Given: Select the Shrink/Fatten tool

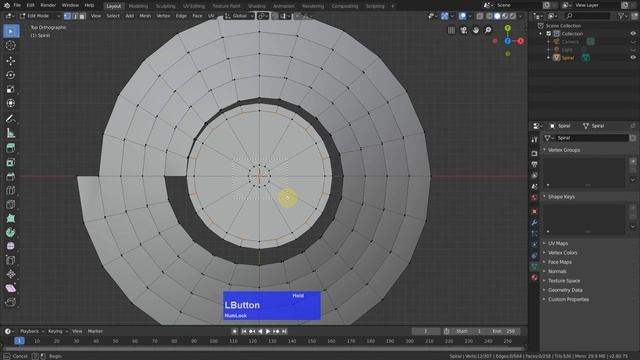Looking at the screenshot, I should 11,274.
